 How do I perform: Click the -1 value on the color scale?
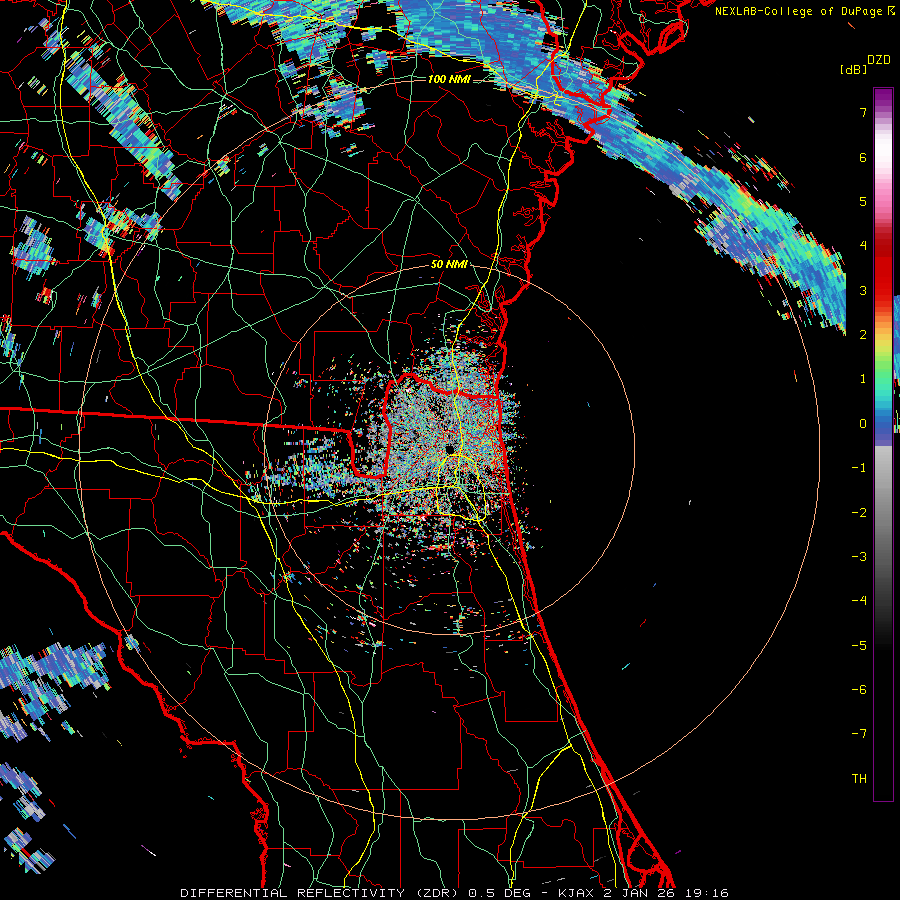(x=859, y=468)
